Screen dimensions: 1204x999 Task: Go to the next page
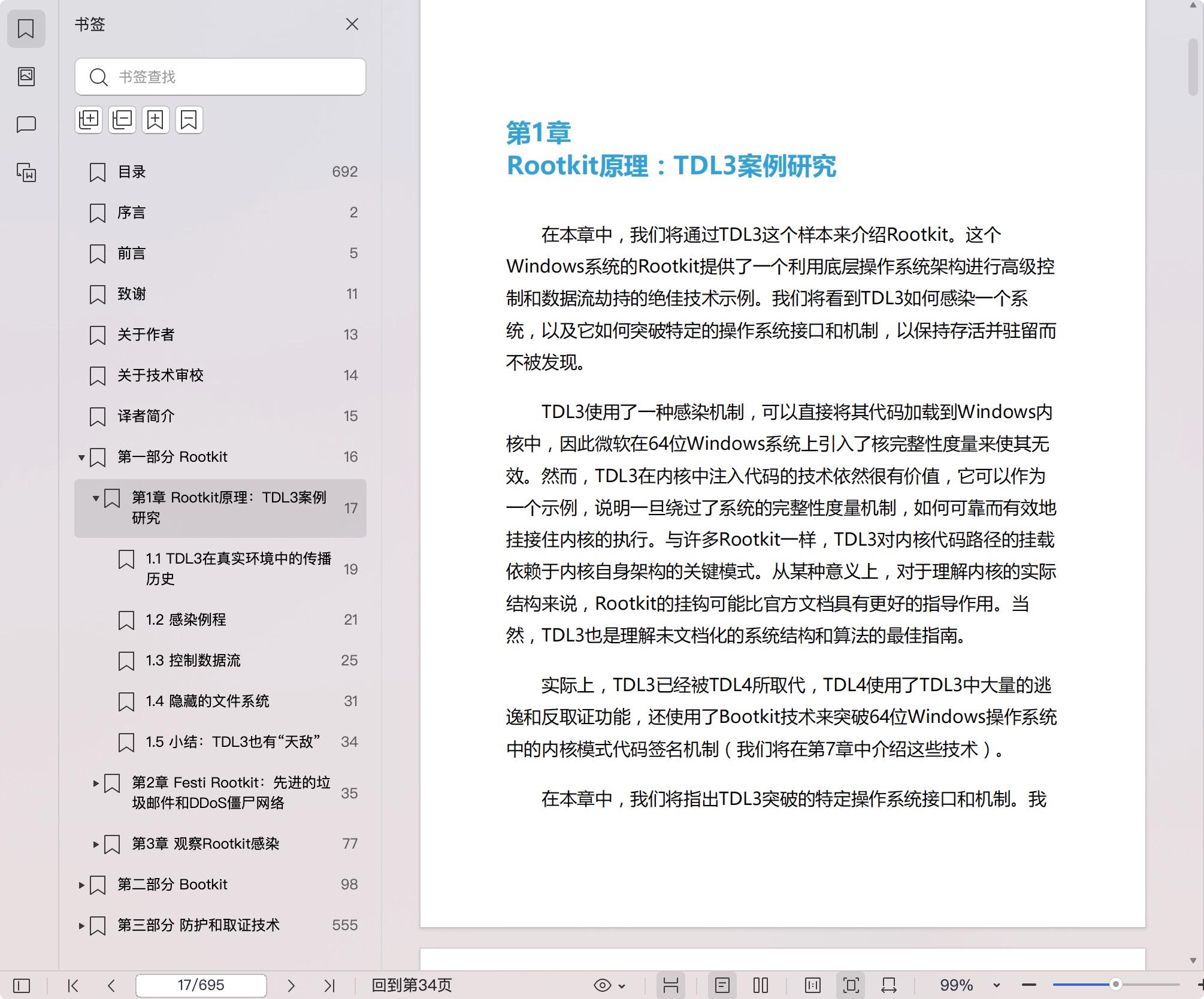click(291, 985)
